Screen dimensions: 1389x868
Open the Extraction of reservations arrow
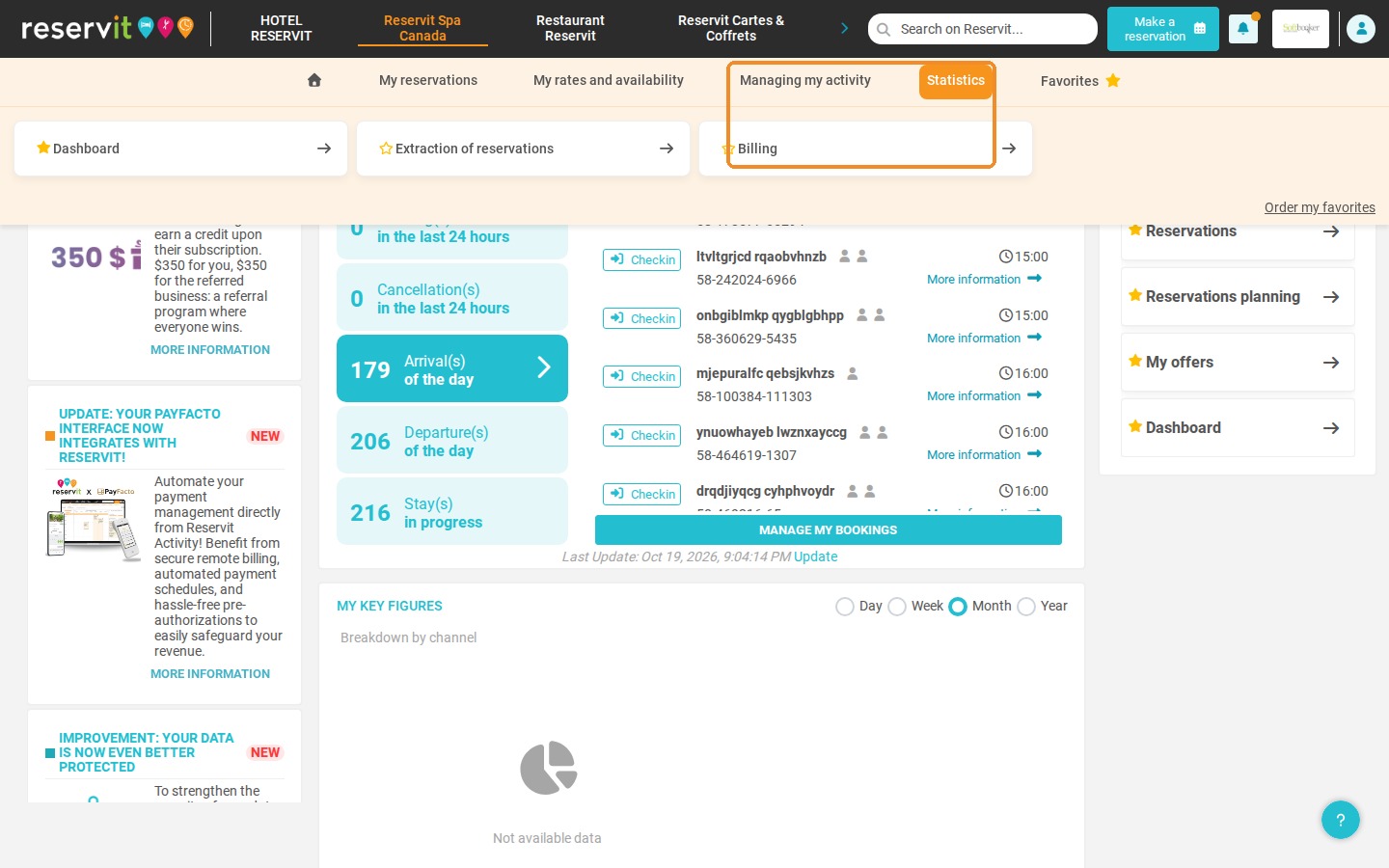click(667, 149)
